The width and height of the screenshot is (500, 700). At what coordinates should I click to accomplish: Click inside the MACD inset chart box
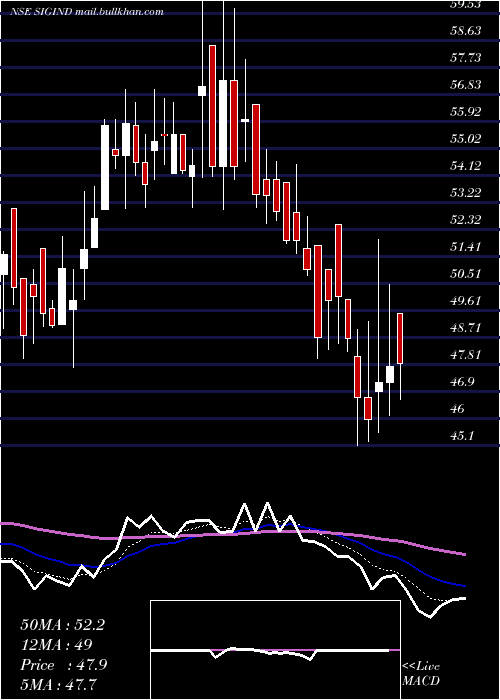(275, 650)
